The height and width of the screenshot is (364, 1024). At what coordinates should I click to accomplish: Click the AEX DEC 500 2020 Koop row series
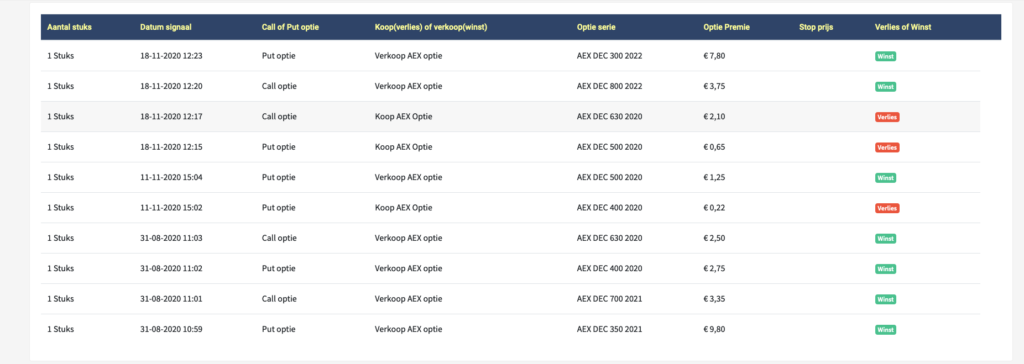(x=609, y=147)
